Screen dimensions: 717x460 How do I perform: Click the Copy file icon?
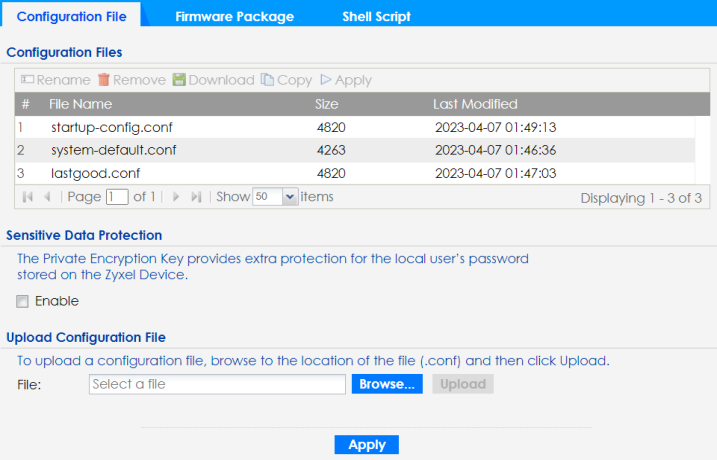click(267, 80)
